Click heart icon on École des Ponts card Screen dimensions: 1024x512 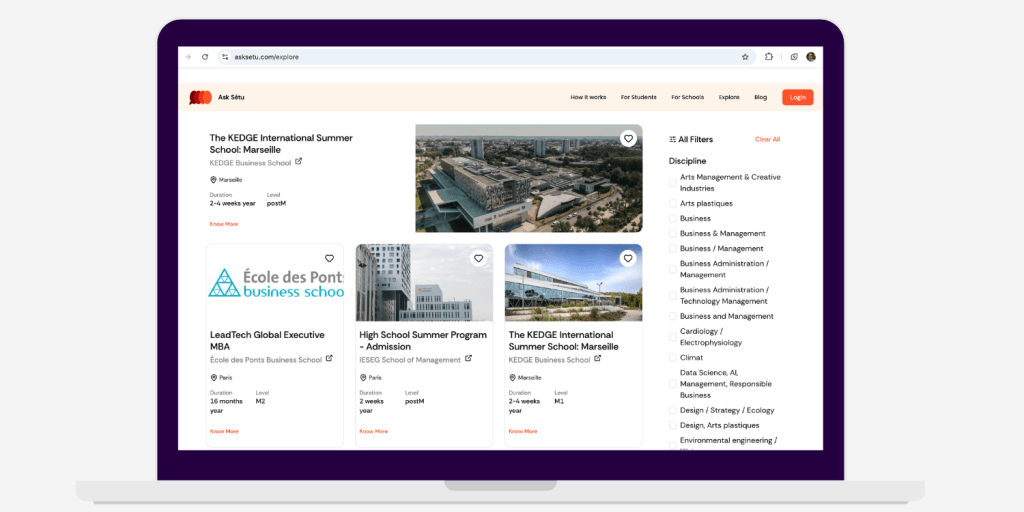coord(329,258)
